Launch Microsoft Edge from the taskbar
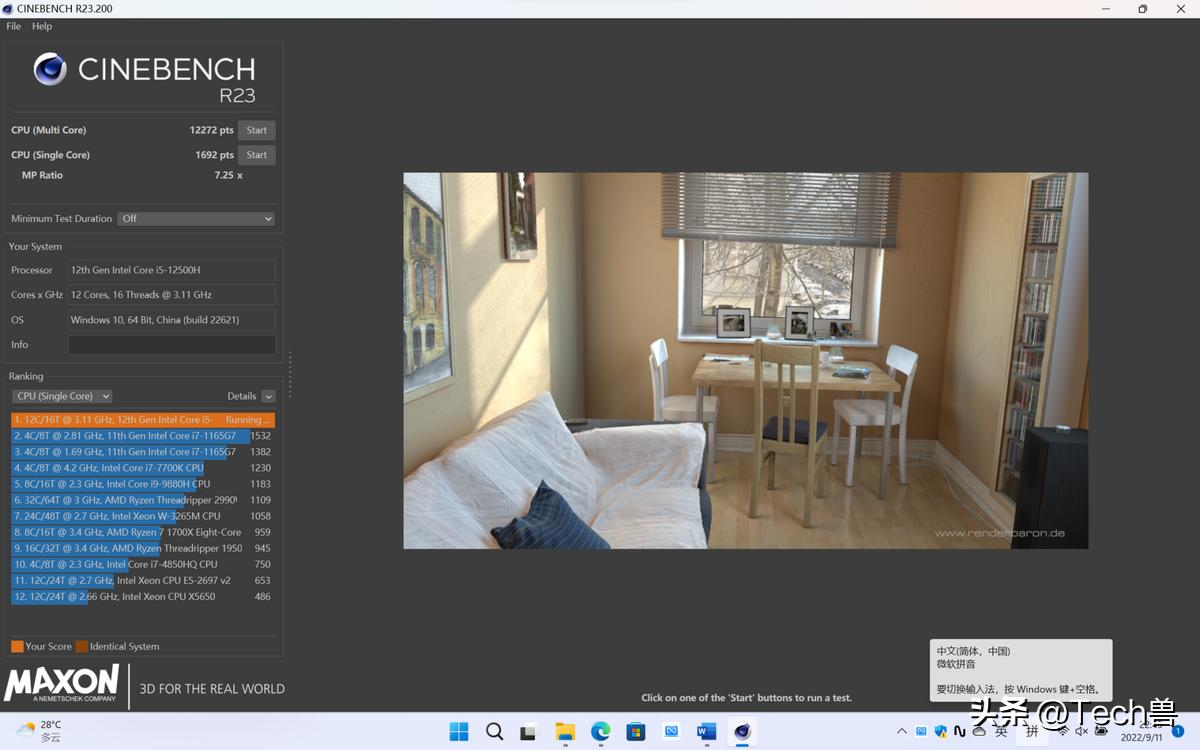 coord(600,732)
